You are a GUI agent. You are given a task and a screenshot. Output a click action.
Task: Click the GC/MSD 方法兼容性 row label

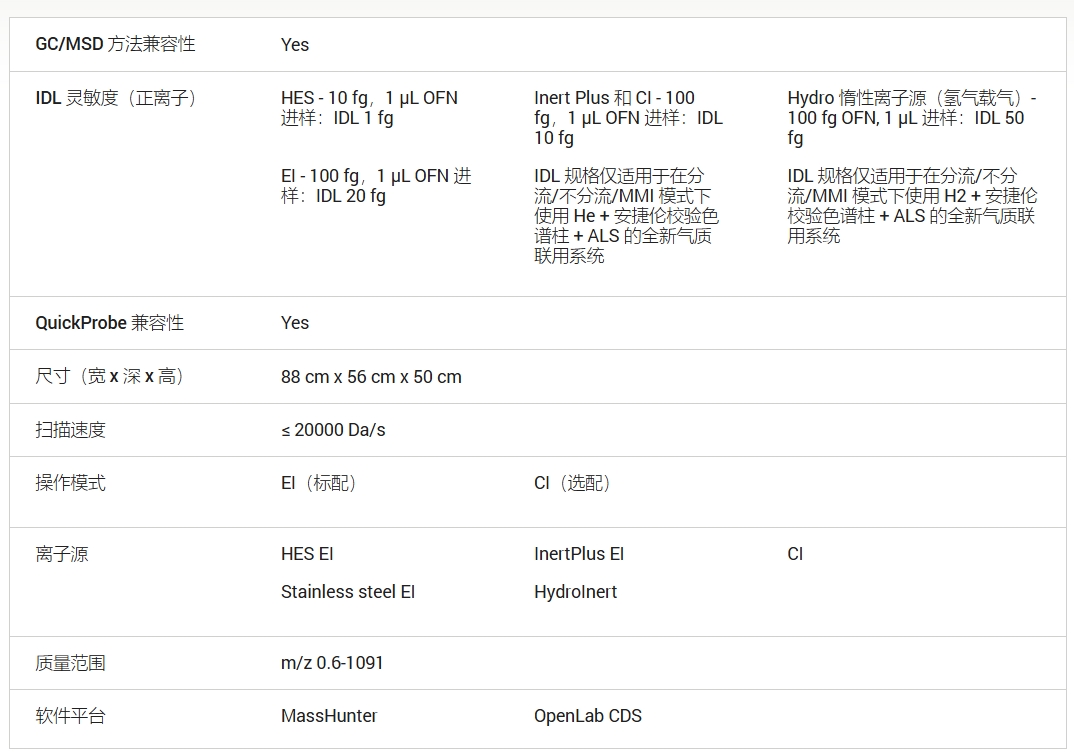(x=115, y=44)
